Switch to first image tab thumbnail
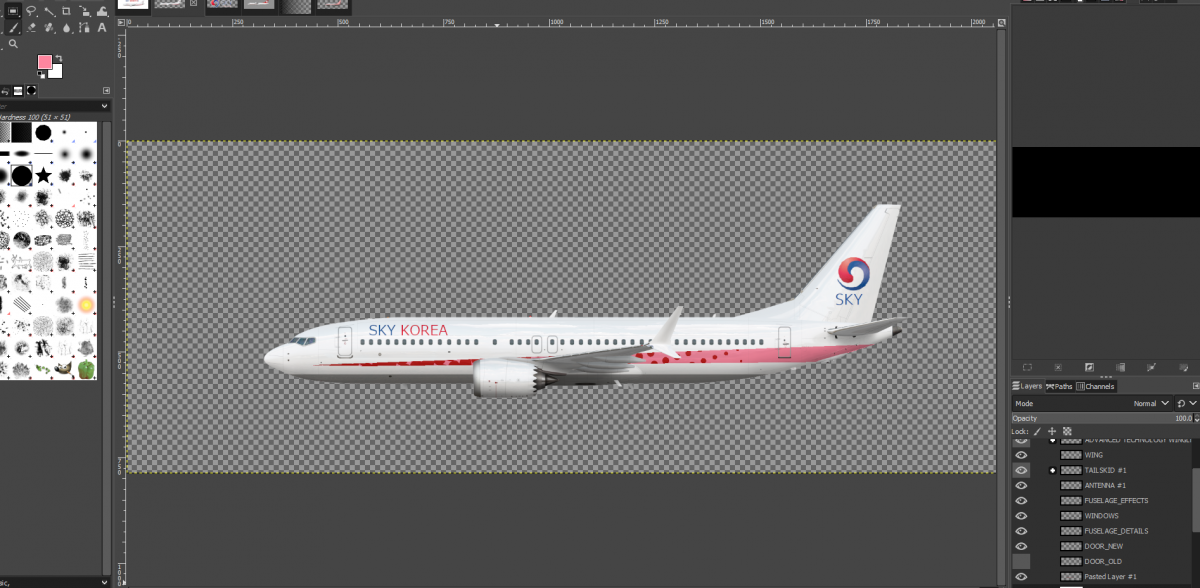This screenshot has height=588, width=1200. [133, 4]
